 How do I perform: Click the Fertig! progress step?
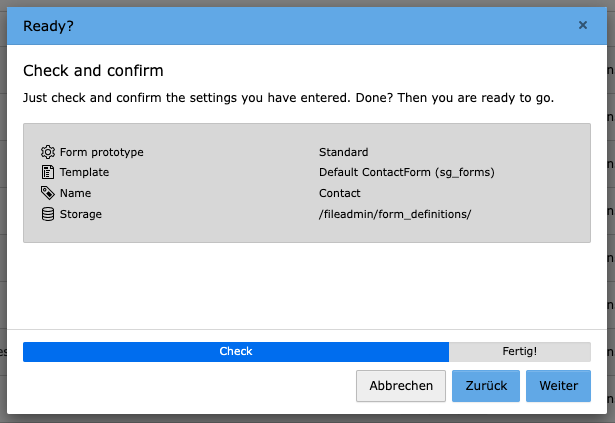coord(520,352)
